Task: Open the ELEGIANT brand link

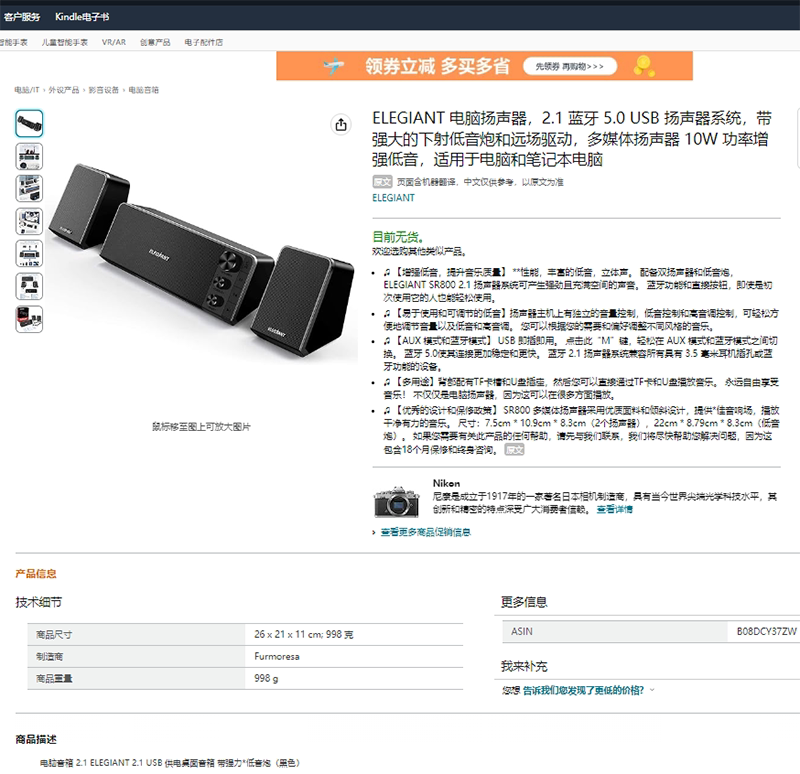Action: coord(393,198)
